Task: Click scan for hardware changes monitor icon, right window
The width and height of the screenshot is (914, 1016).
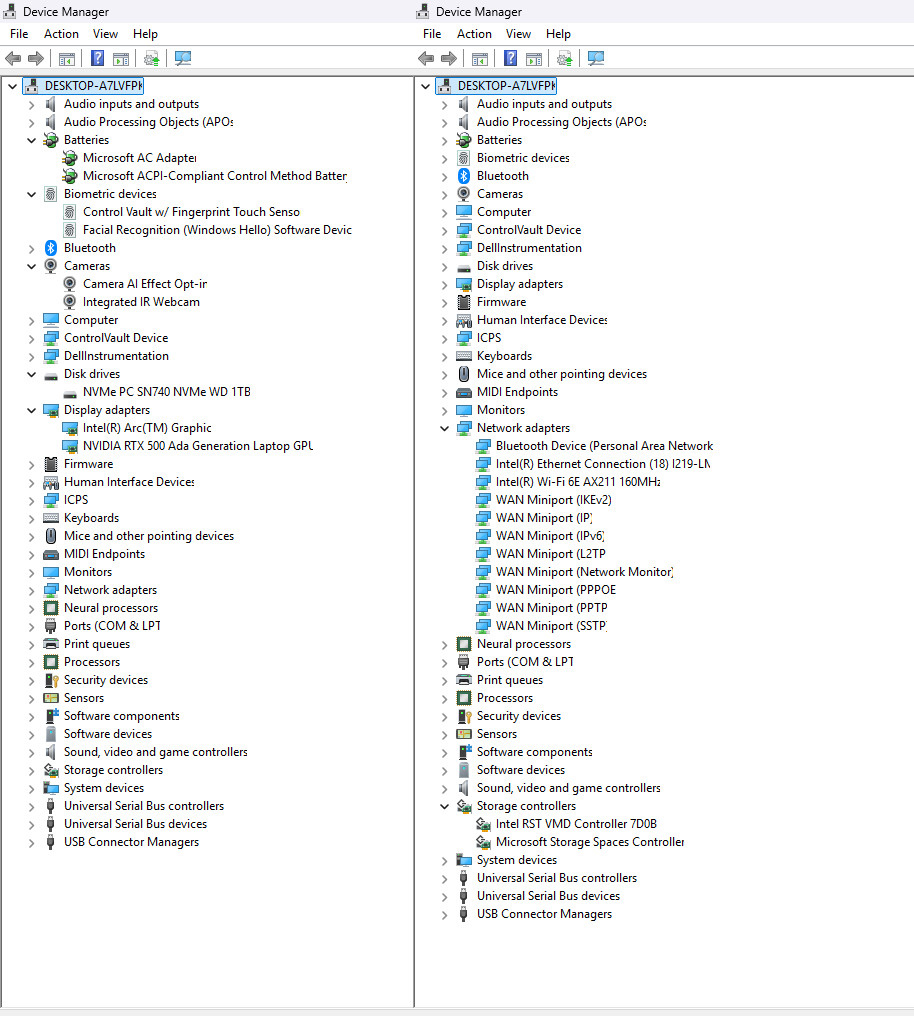Action: click(x=596, y=58)
